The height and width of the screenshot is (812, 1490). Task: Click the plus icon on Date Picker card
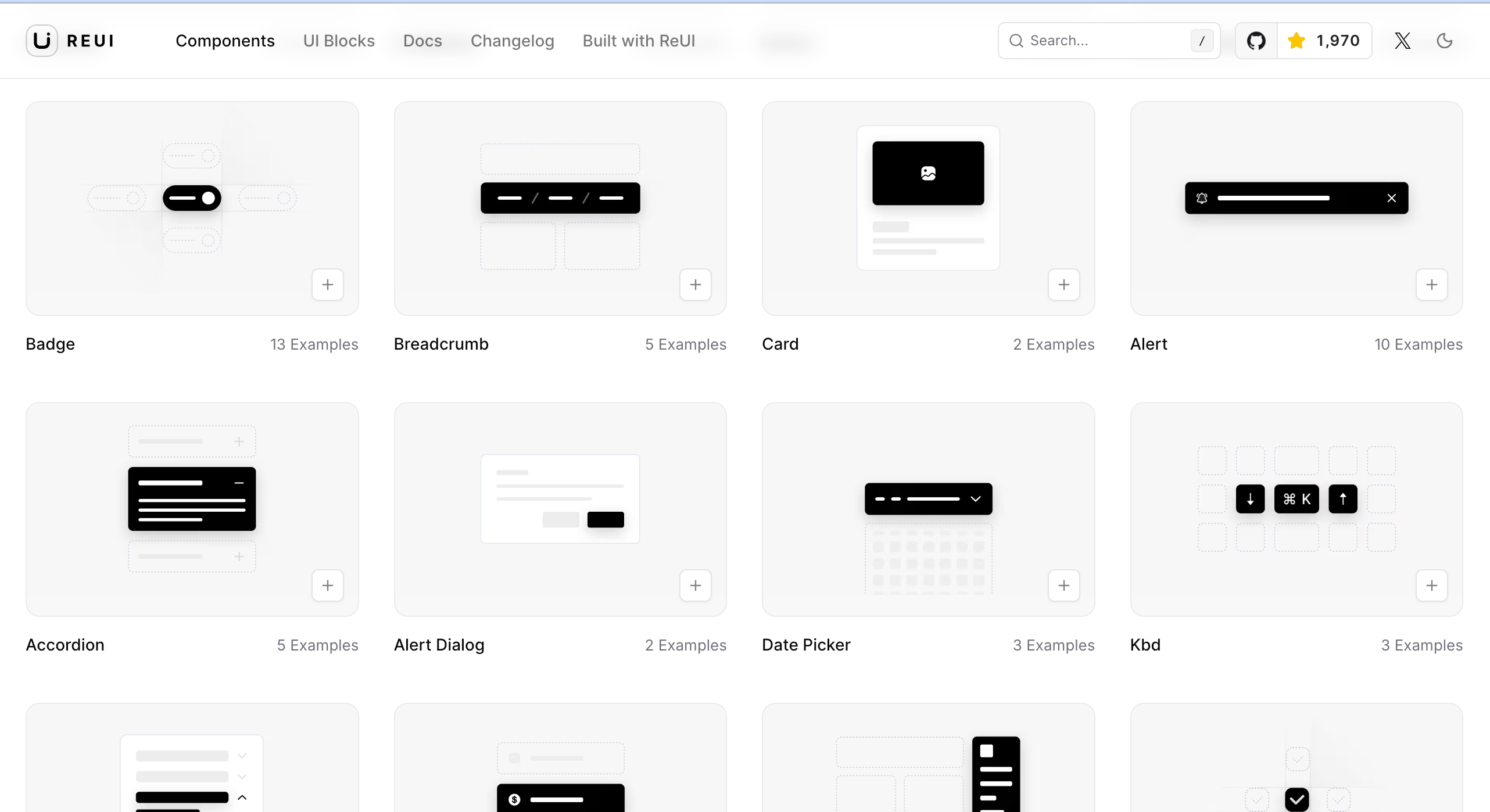pyautogui.click(x=1063, y=585)
